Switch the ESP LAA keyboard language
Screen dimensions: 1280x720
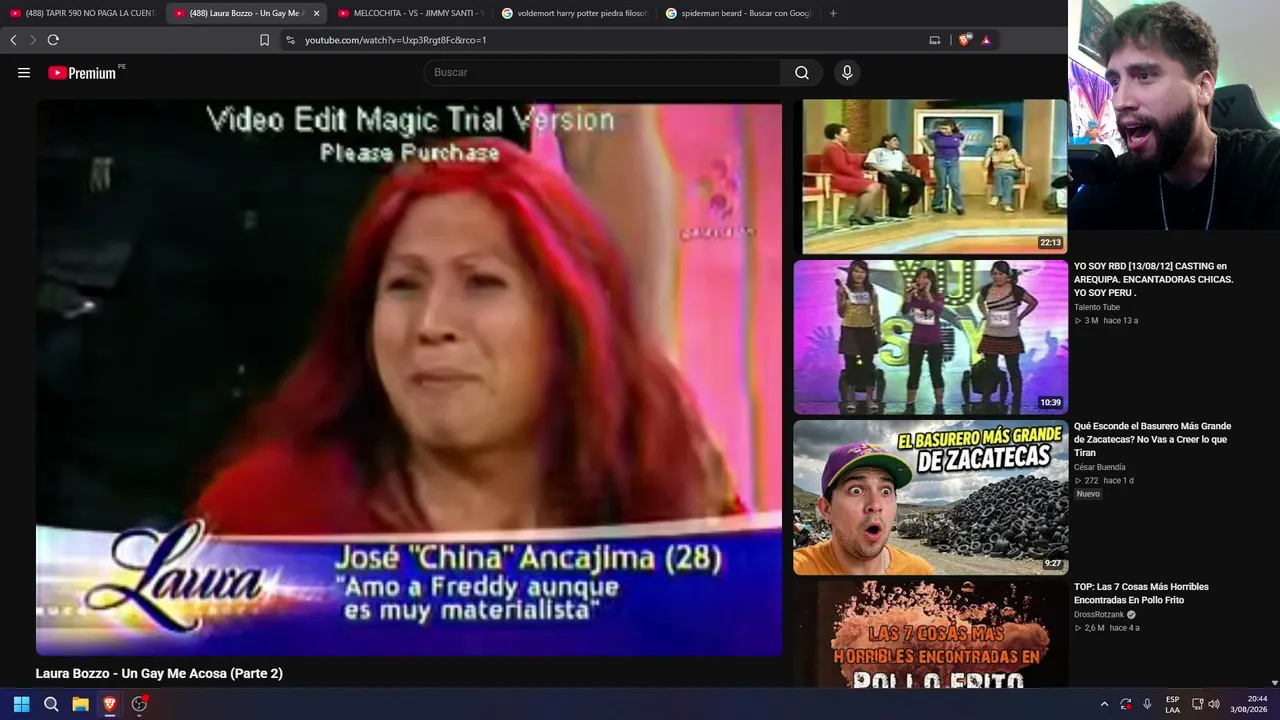pyautogui.click(x=1172, y=704)
